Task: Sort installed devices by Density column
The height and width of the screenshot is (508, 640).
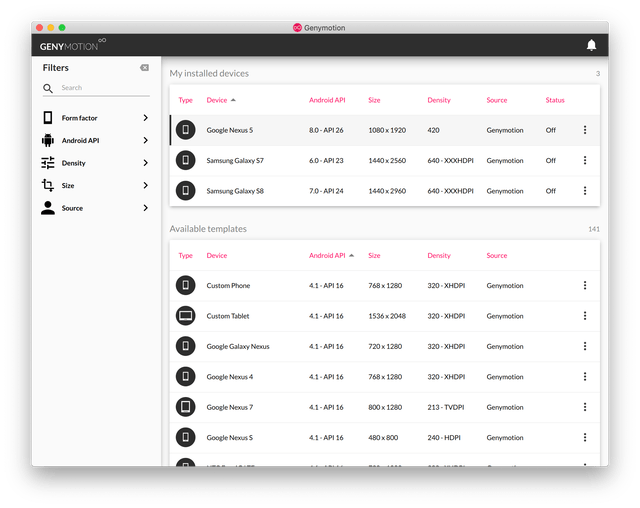Action: click(x=439, y=100)
